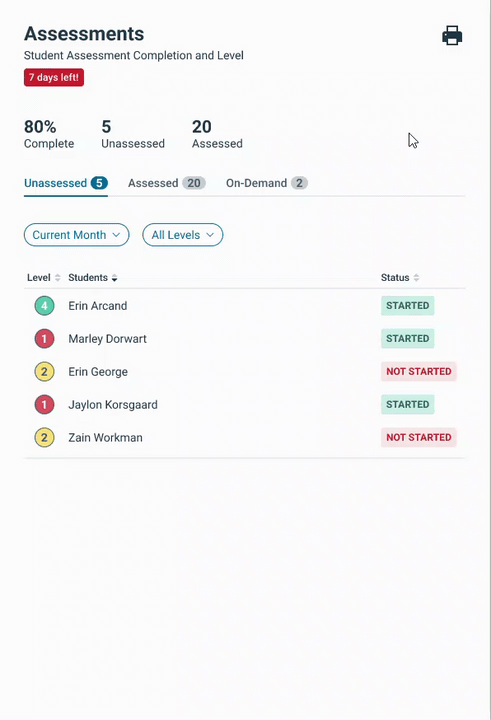The height and width of the screenshot is (720, 491).
Task: Click Erin George's NOT STARTED status
Action: click(418, 372)
